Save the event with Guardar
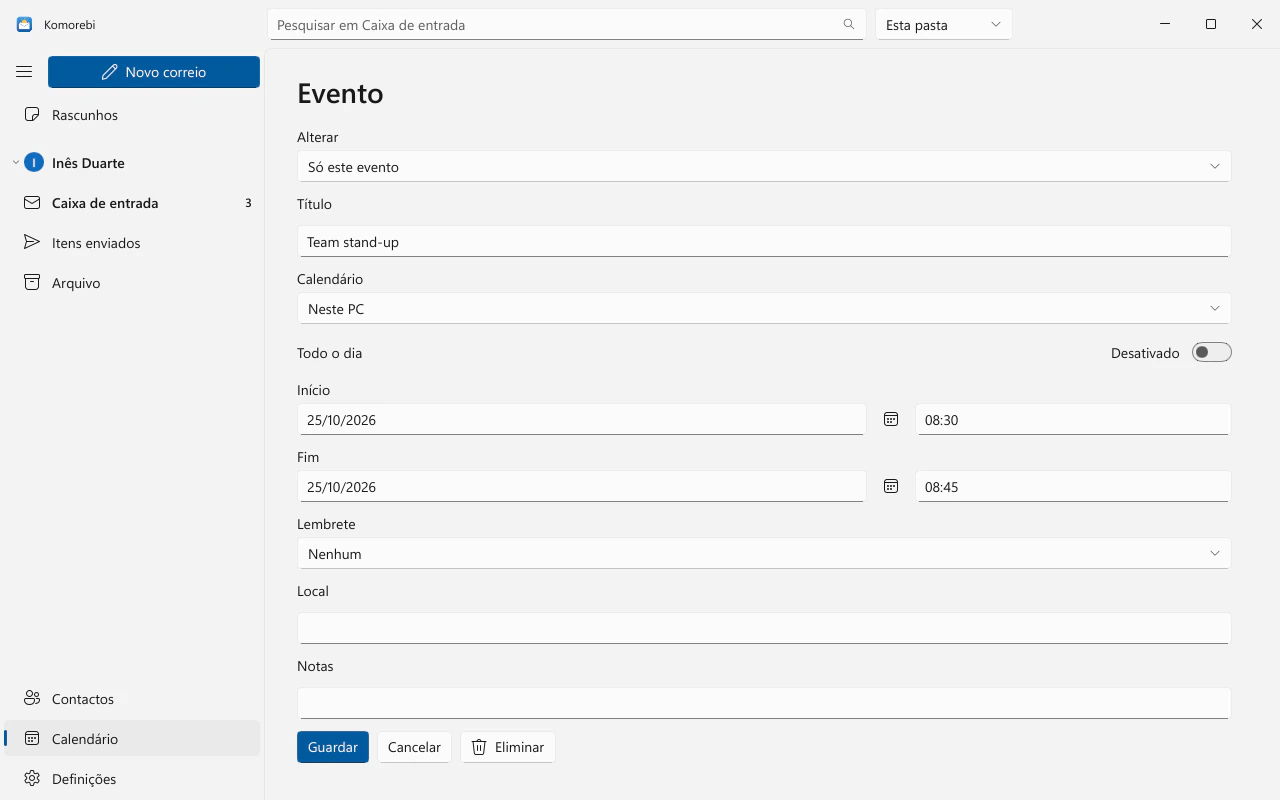This screenshot has width=1280, height=800. 333,747
